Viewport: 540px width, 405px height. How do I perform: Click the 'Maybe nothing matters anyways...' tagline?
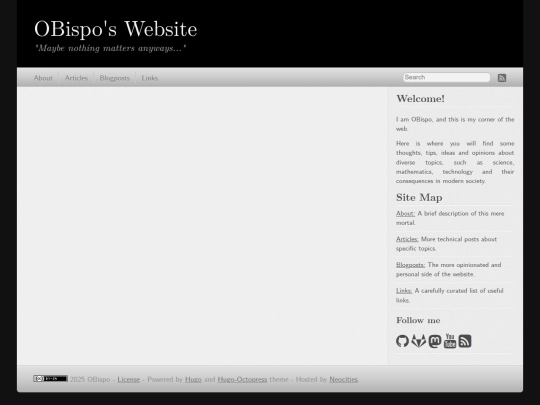pyautogui.click(x=111, y=48)
